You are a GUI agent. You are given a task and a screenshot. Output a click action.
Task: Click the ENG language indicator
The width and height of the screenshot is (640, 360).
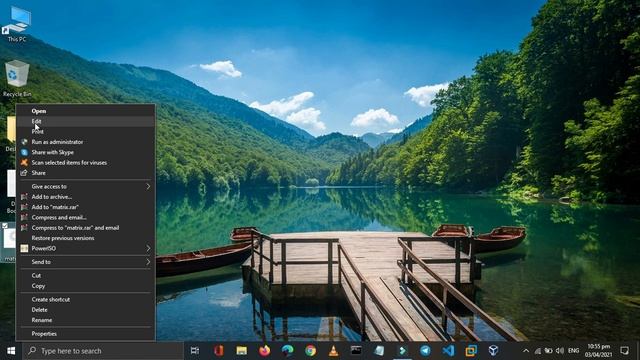coord(573,351)
